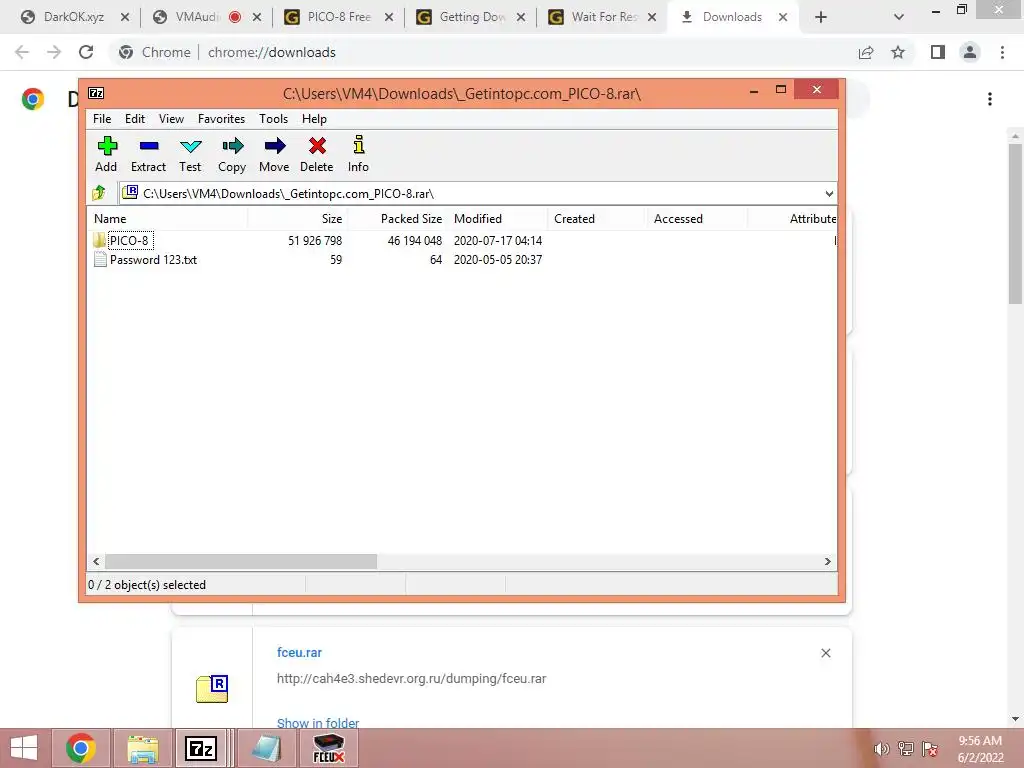Remove fceu.rar from downloads list
1024x768 pixels.
tap(825, 653)
